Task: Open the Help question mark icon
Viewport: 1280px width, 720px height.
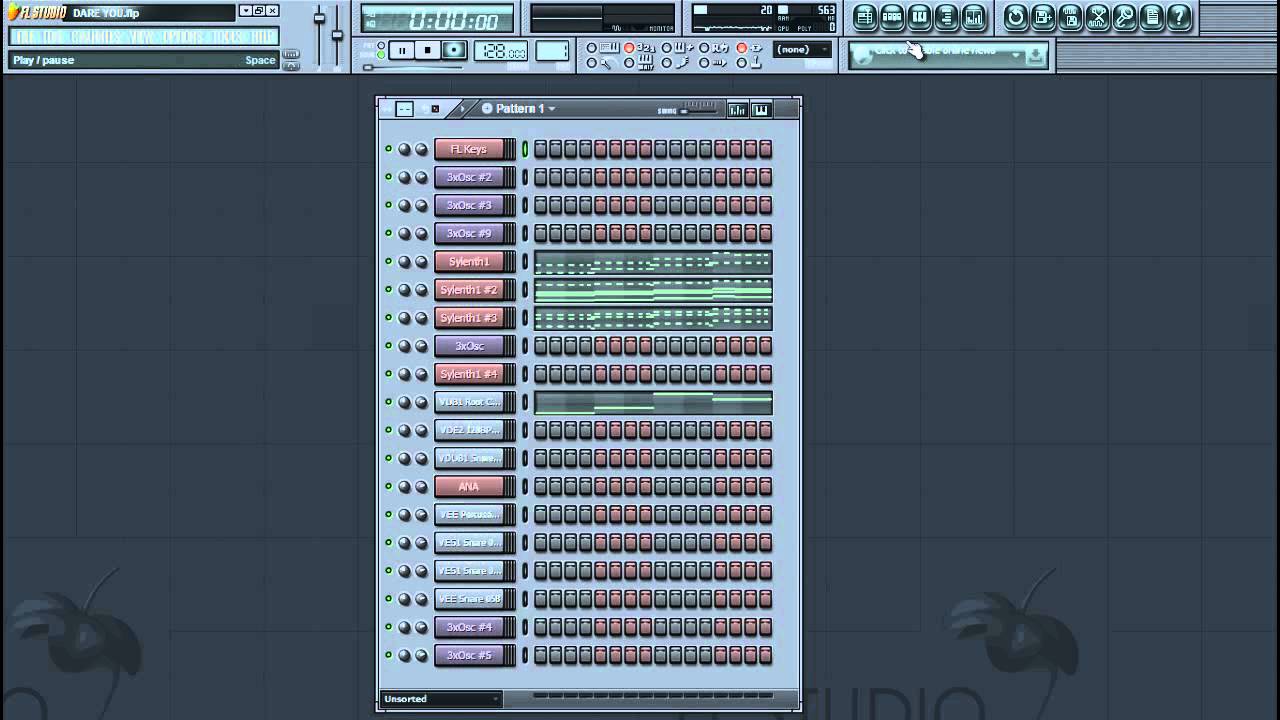Action: click(1179, 17)
